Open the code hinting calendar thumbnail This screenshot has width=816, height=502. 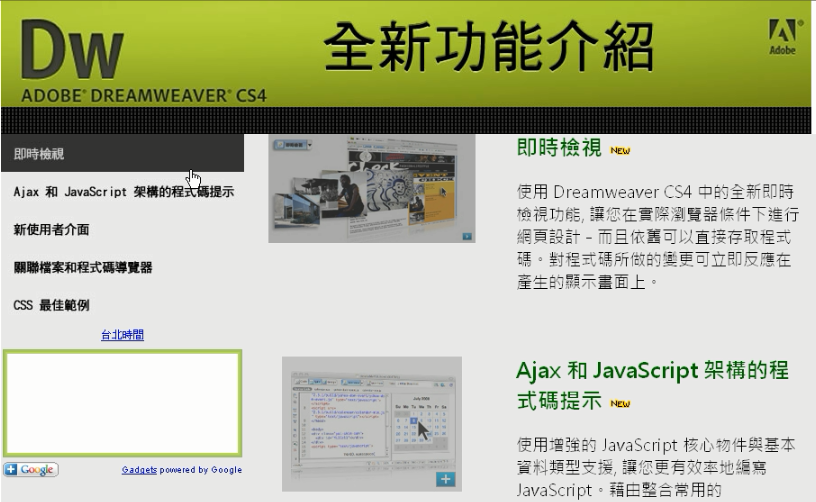(372, 424)
